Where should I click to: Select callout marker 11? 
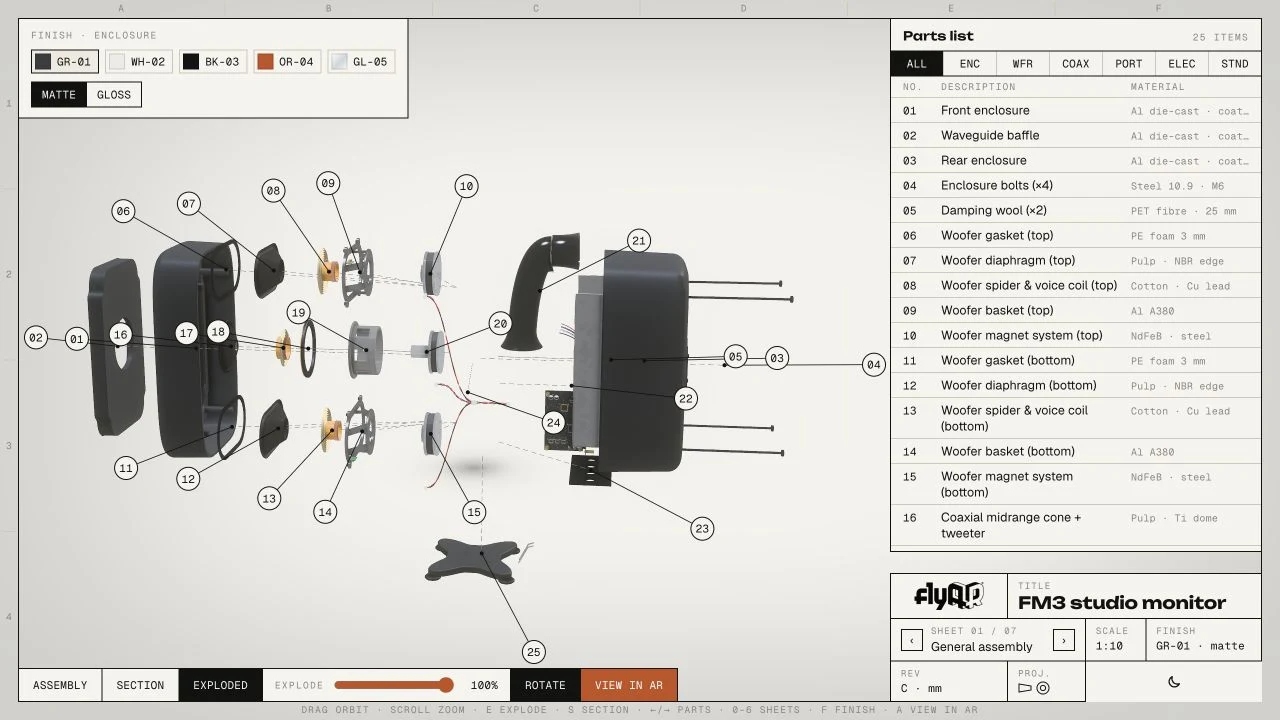pos(125,468)
